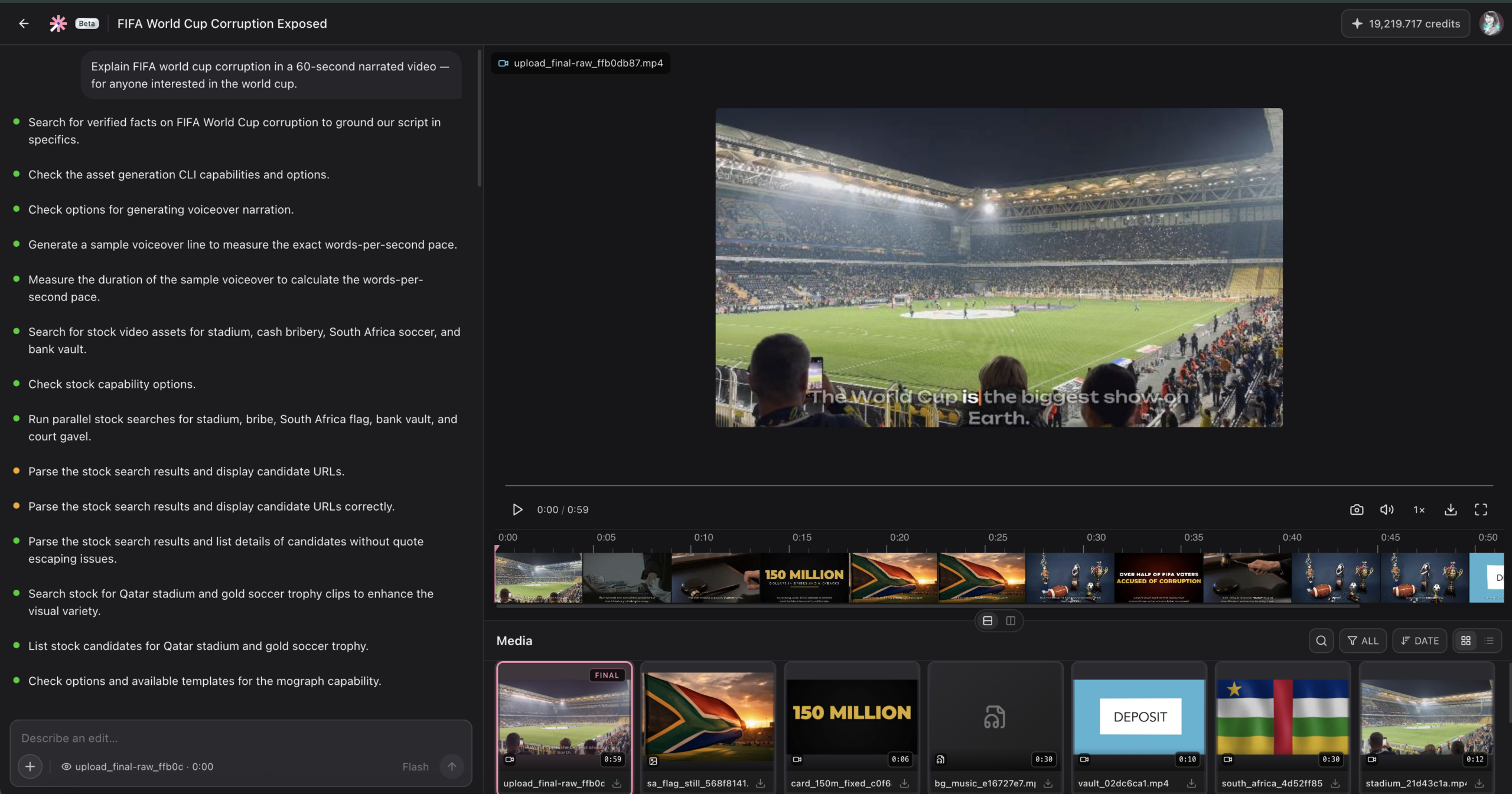
Task: Download the video from player controls
Action: (1451, 509)
